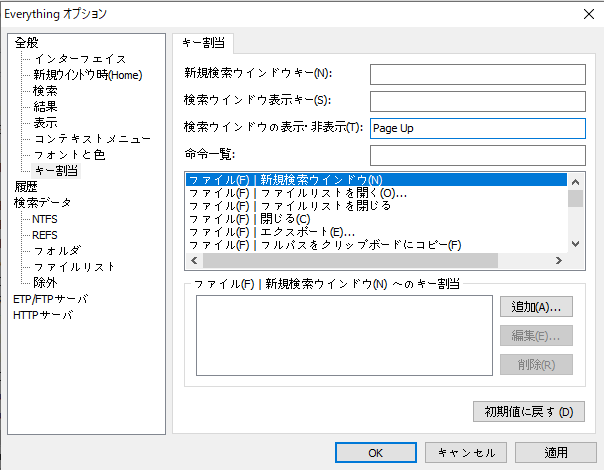Click 適用 button
This screenshot has width=604, height=470.
[556, 453]
